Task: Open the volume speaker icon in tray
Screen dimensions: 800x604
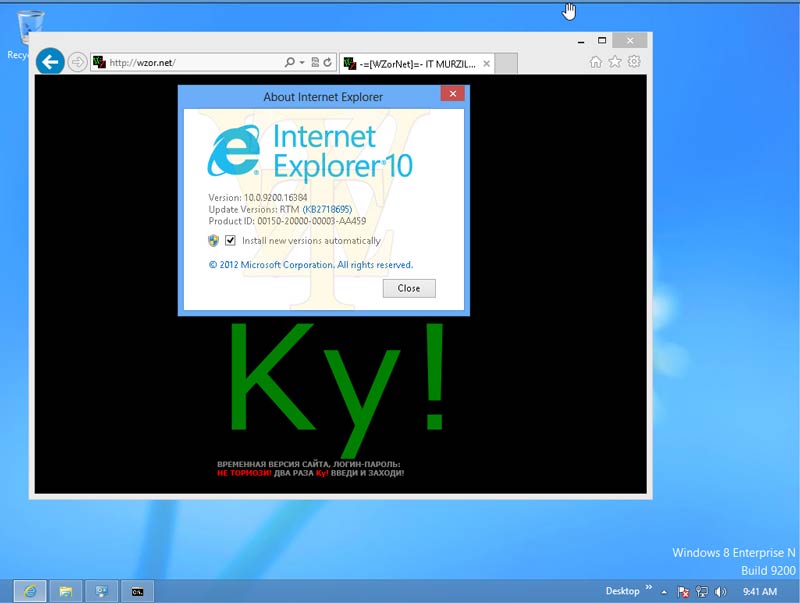Action: tap(720, 592)
